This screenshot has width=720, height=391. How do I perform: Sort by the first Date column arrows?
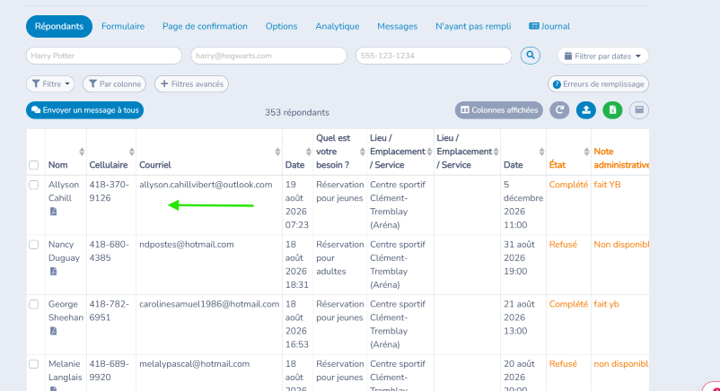(309, 151)
